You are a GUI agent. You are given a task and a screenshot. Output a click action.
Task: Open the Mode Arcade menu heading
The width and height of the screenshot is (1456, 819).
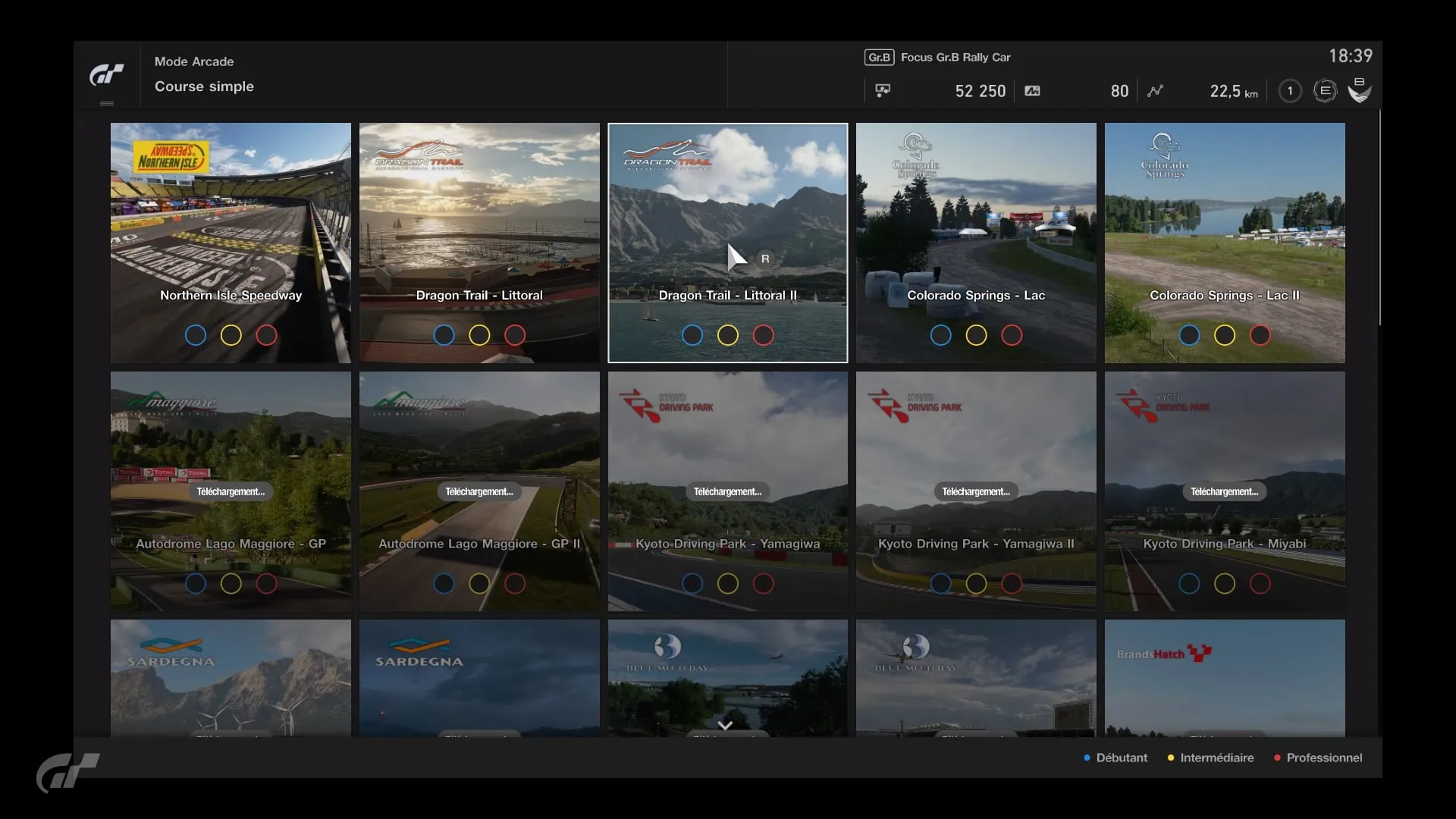(x=194, y=61)
